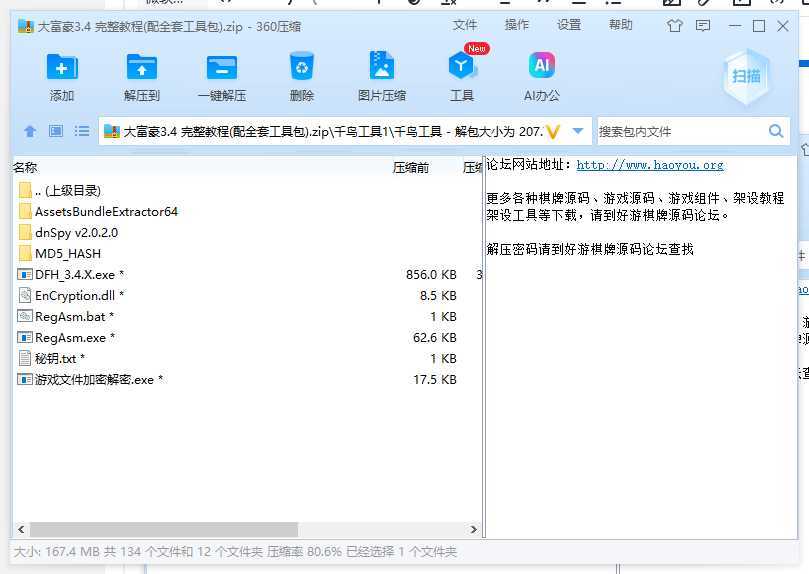Close the 360压缩 window
Viewport: 809px width, 574px height.
[783, 26]
